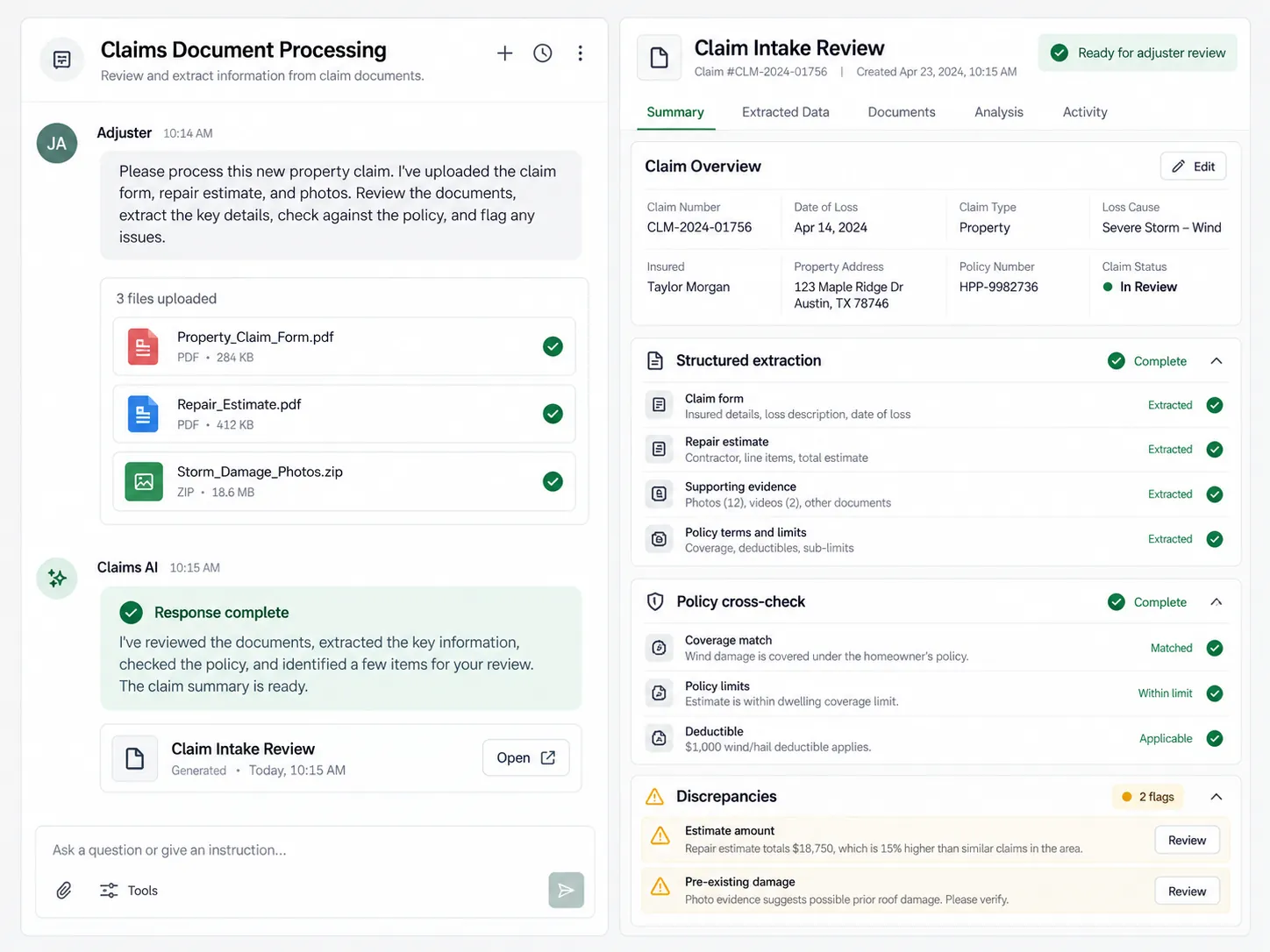Click the document icon in the chat's Claim Intake Review card
1270x952 pixels.
(135, 758)
